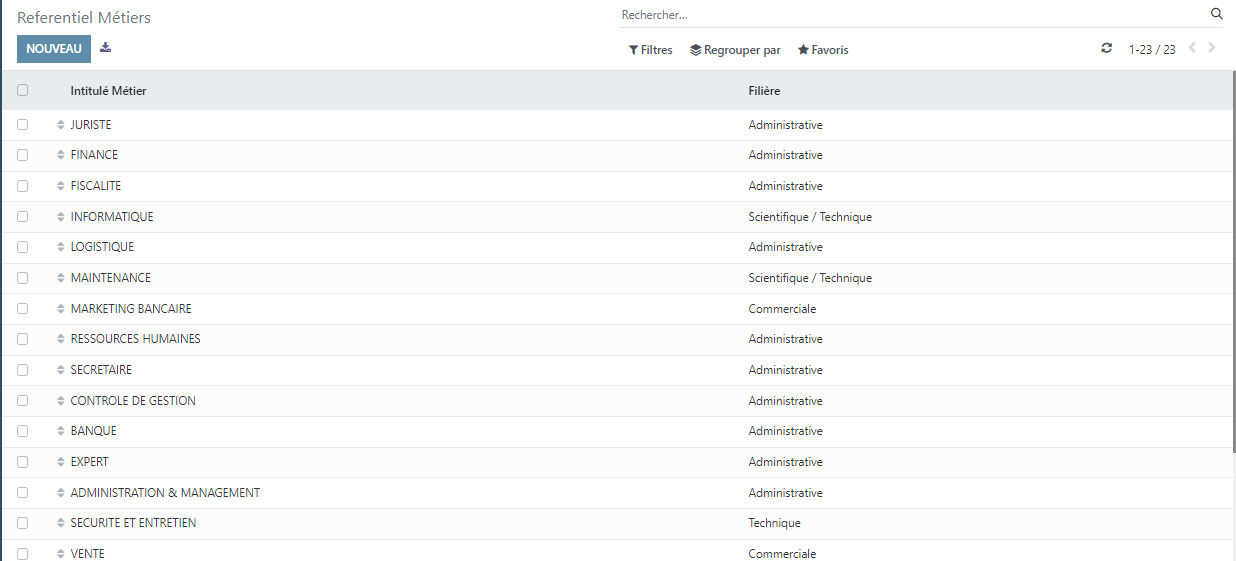Screen dimensions: 1236x561
Task: Open the FISCALITE record
Action: coord(96,186)
